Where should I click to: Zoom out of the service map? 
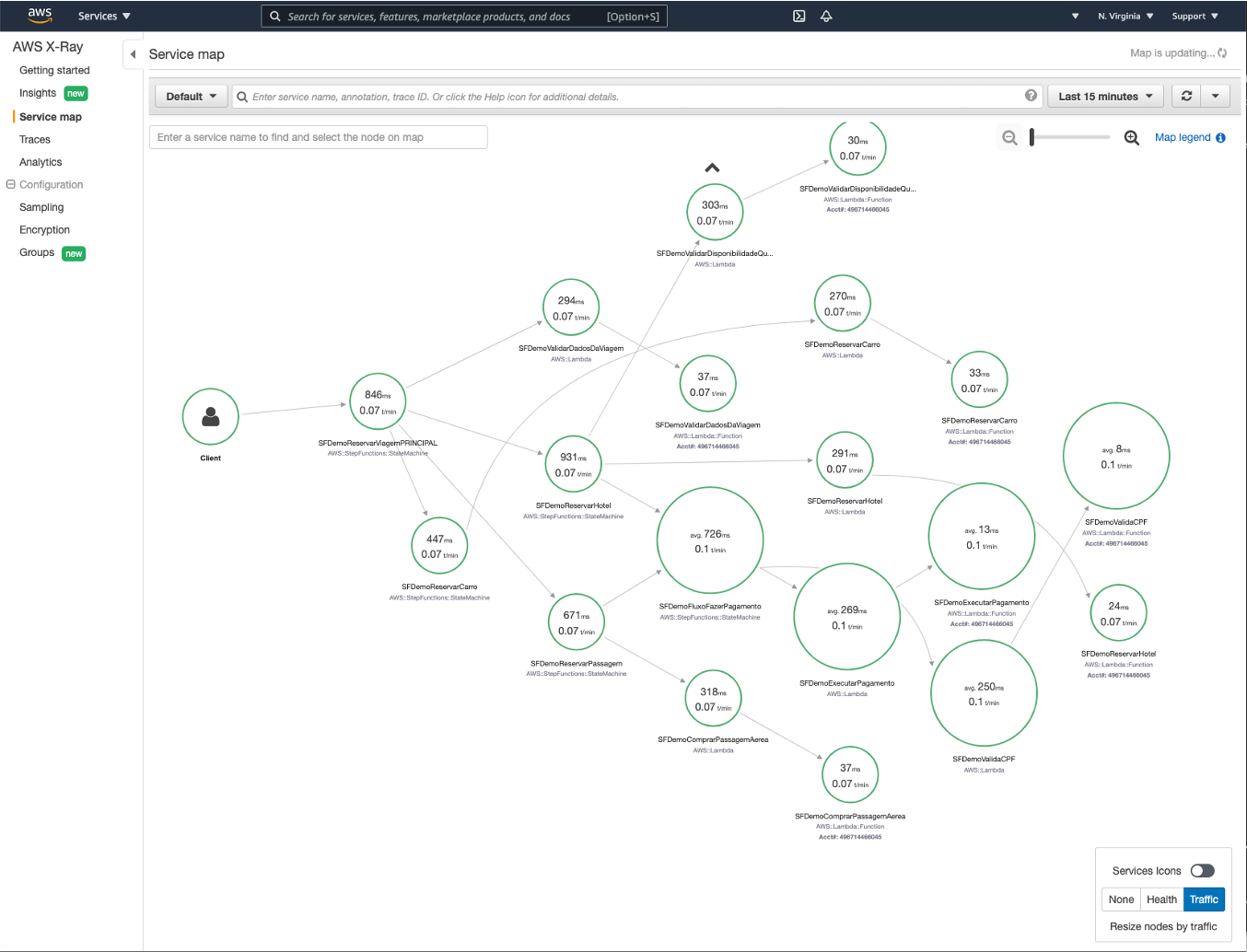pos(1009,138)
